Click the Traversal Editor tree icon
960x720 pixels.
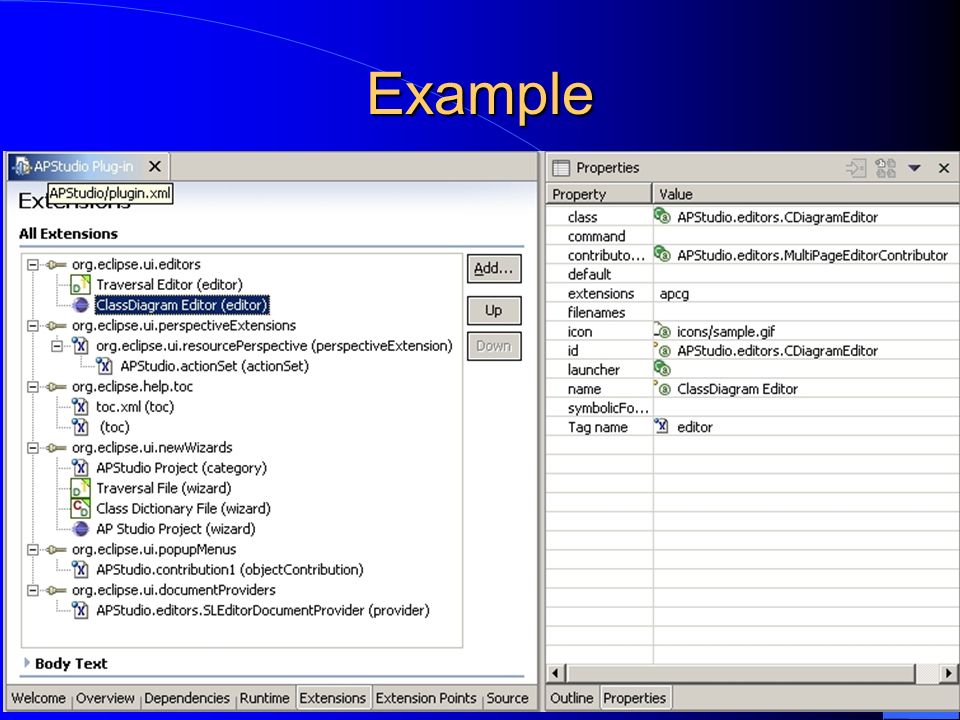click(x=80, y=285)
